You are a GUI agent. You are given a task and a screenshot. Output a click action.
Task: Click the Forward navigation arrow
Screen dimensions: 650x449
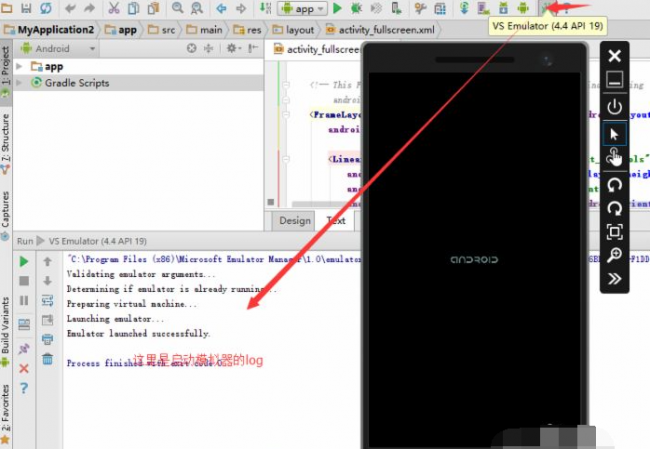(241, 8)
